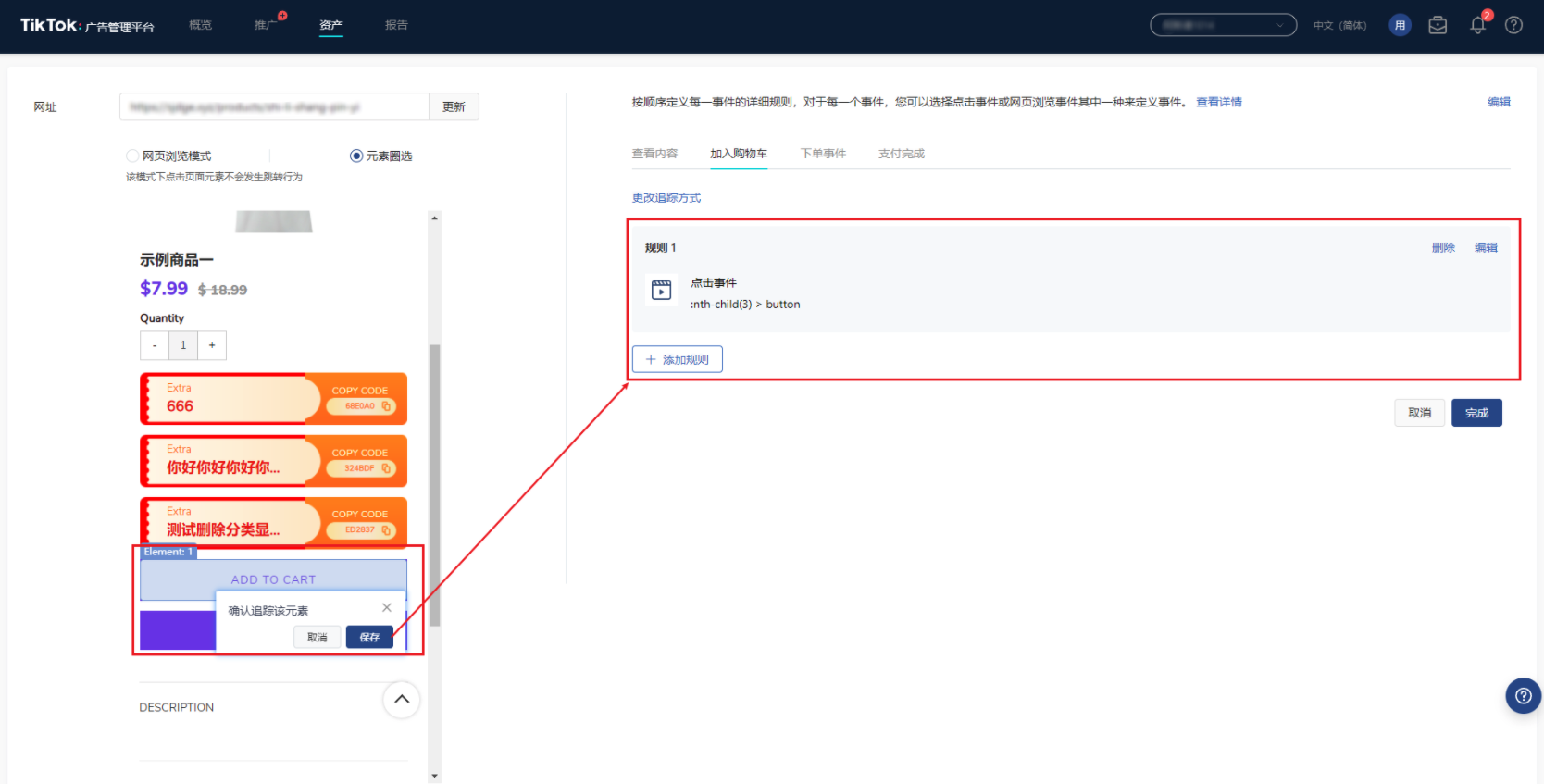Click the preview pane vertical scrollbar
The width and height of the screenshot is (1544, 784).
click(434, 481)
